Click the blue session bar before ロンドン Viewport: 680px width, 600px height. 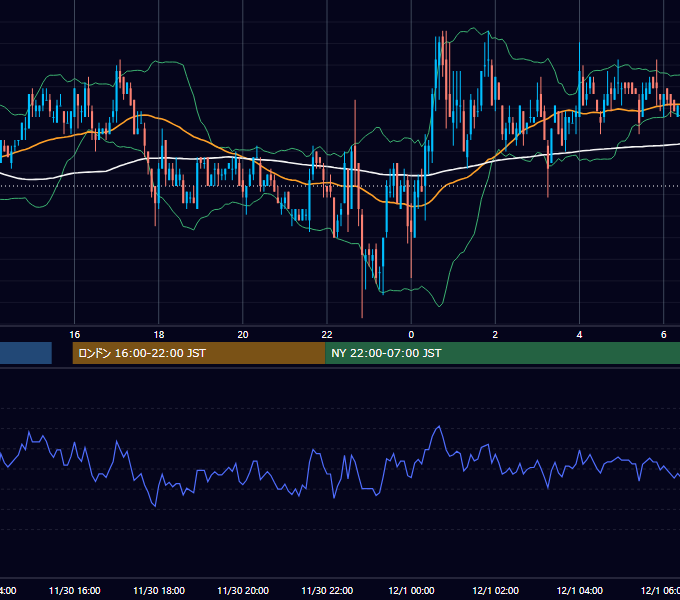click(26, 353)
